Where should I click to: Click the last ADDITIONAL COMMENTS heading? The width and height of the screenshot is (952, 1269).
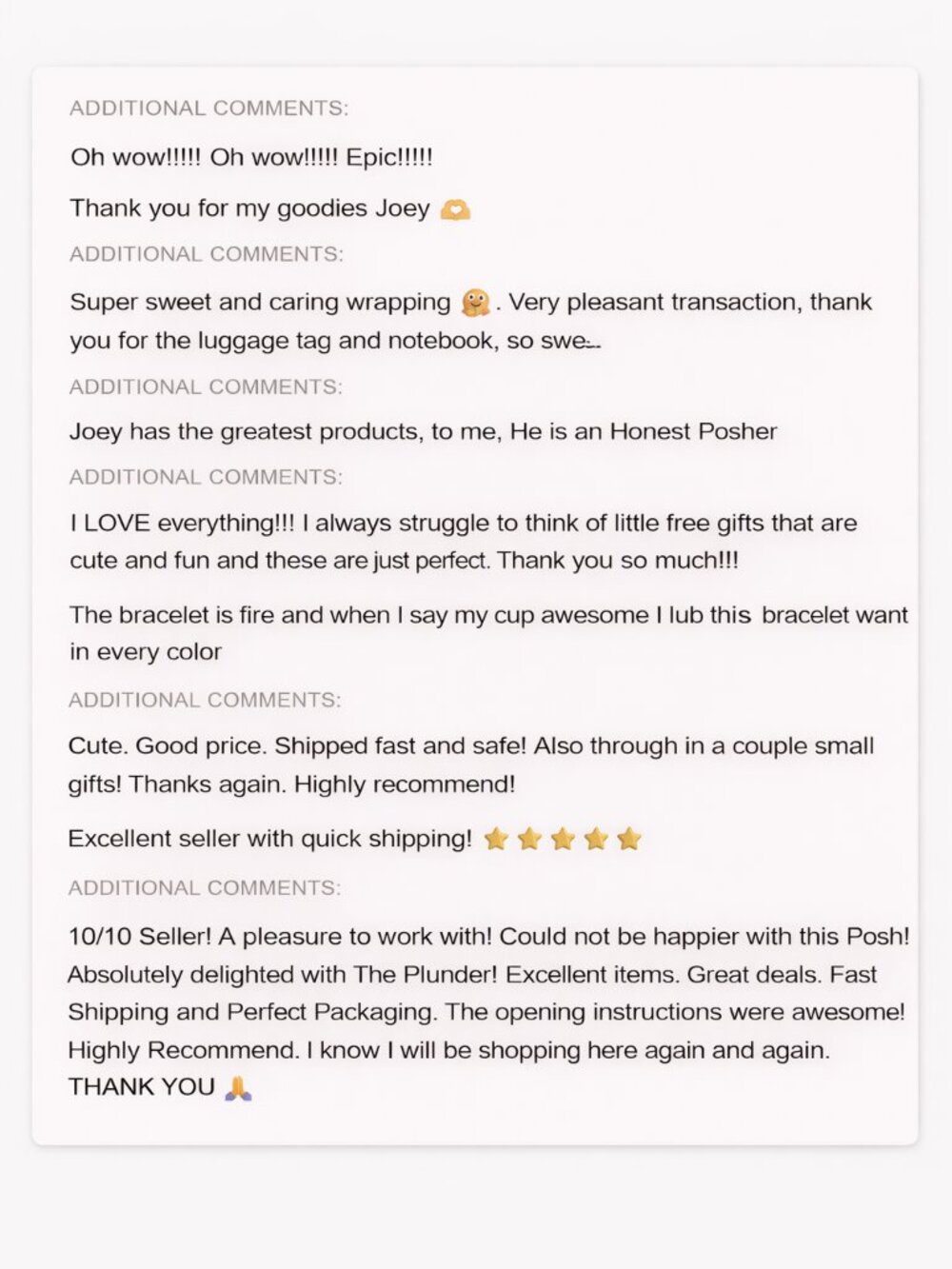click(x=204, y=888)
